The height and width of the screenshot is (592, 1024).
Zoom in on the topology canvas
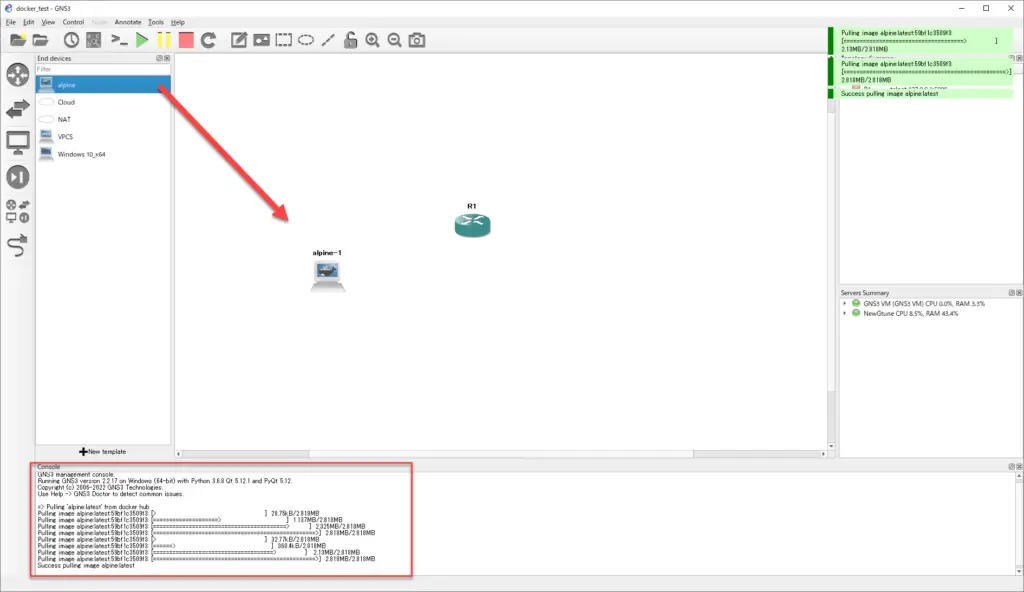click(x=372, y=41)
